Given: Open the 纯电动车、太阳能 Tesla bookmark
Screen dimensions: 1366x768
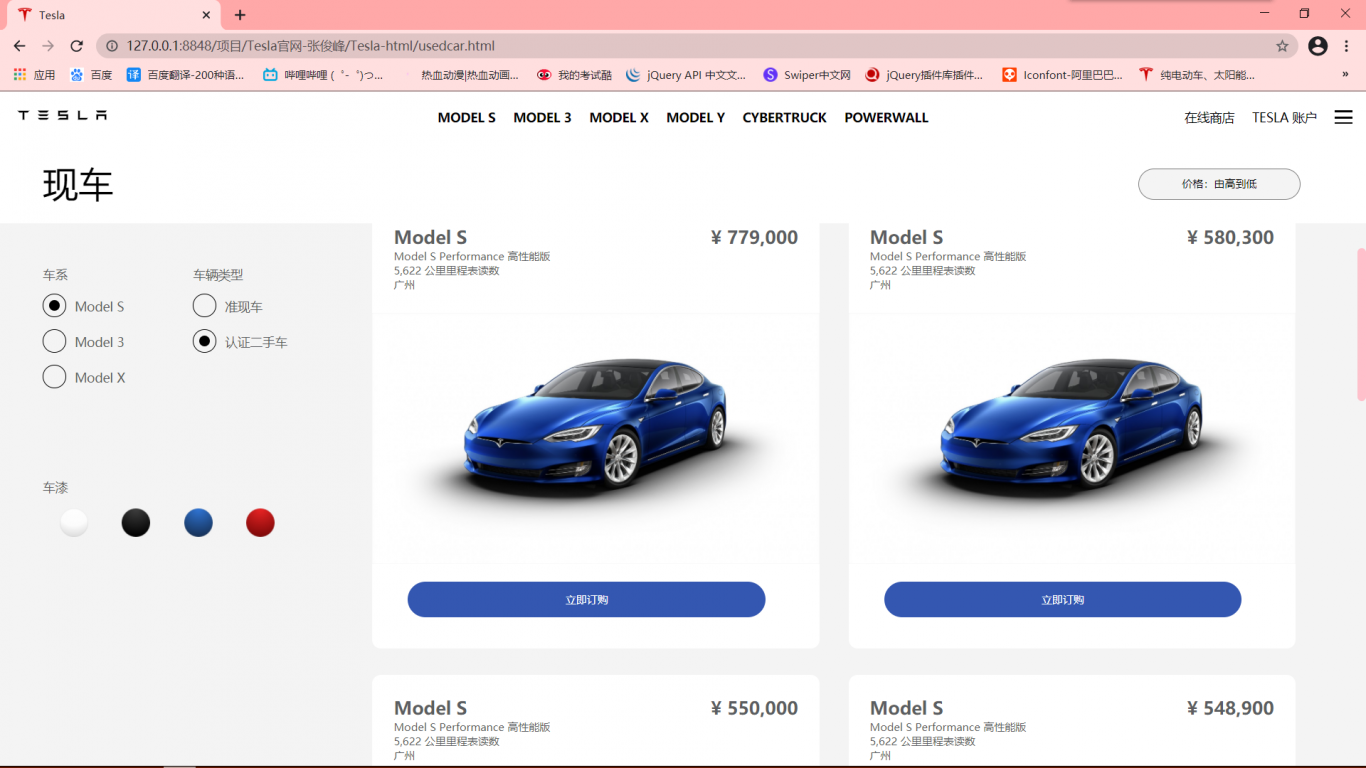Looking at the screenshot, I should coord(1197,75).
